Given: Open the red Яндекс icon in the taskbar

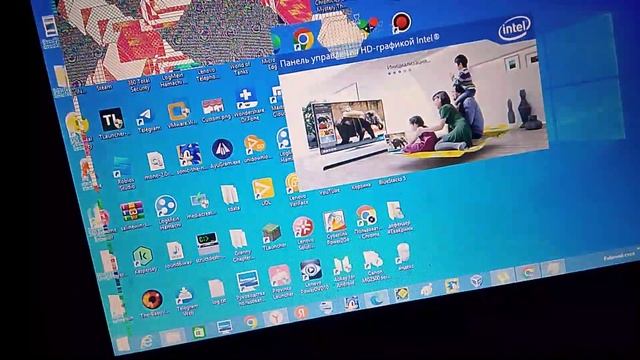Looking at the screenshot, I should [x=301, y=313].
